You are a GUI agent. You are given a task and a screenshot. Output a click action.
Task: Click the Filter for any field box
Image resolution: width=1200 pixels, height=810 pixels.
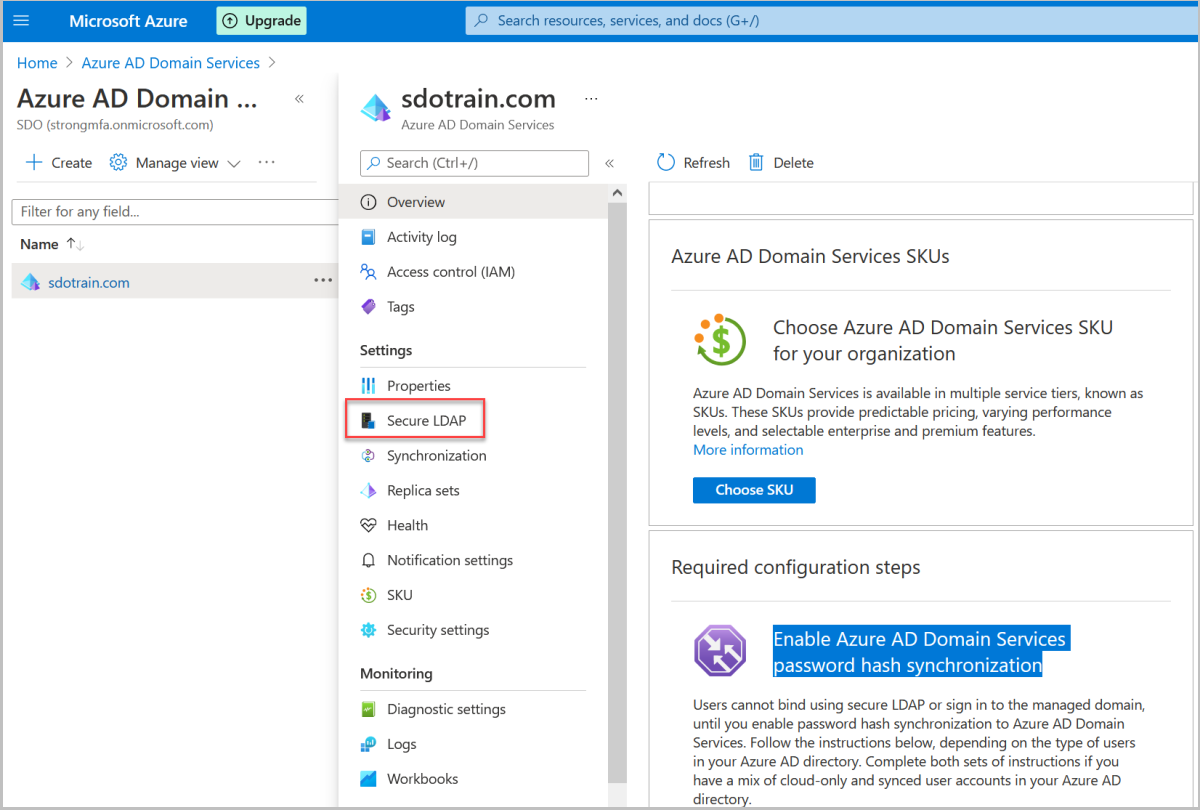175,212
